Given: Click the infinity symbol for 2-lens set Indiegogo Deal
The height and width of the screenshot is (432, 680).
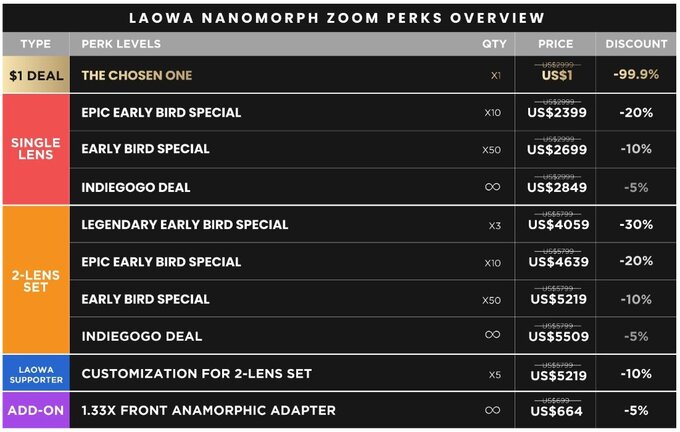Looking at the screenshot, I should pos(493,334).
